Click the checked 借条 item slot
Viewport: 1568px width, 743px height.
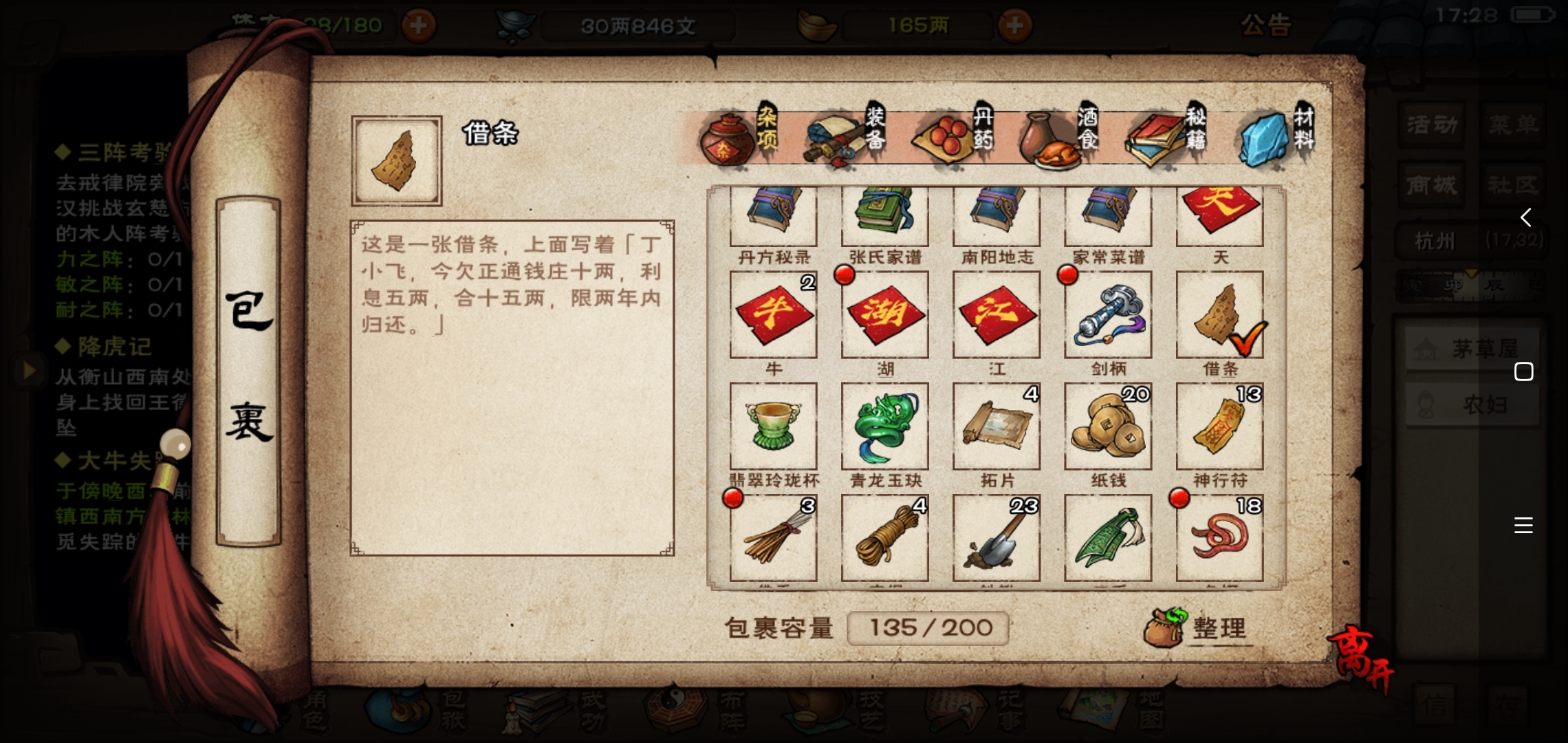pyautogui.click(x=1219, y=315)
